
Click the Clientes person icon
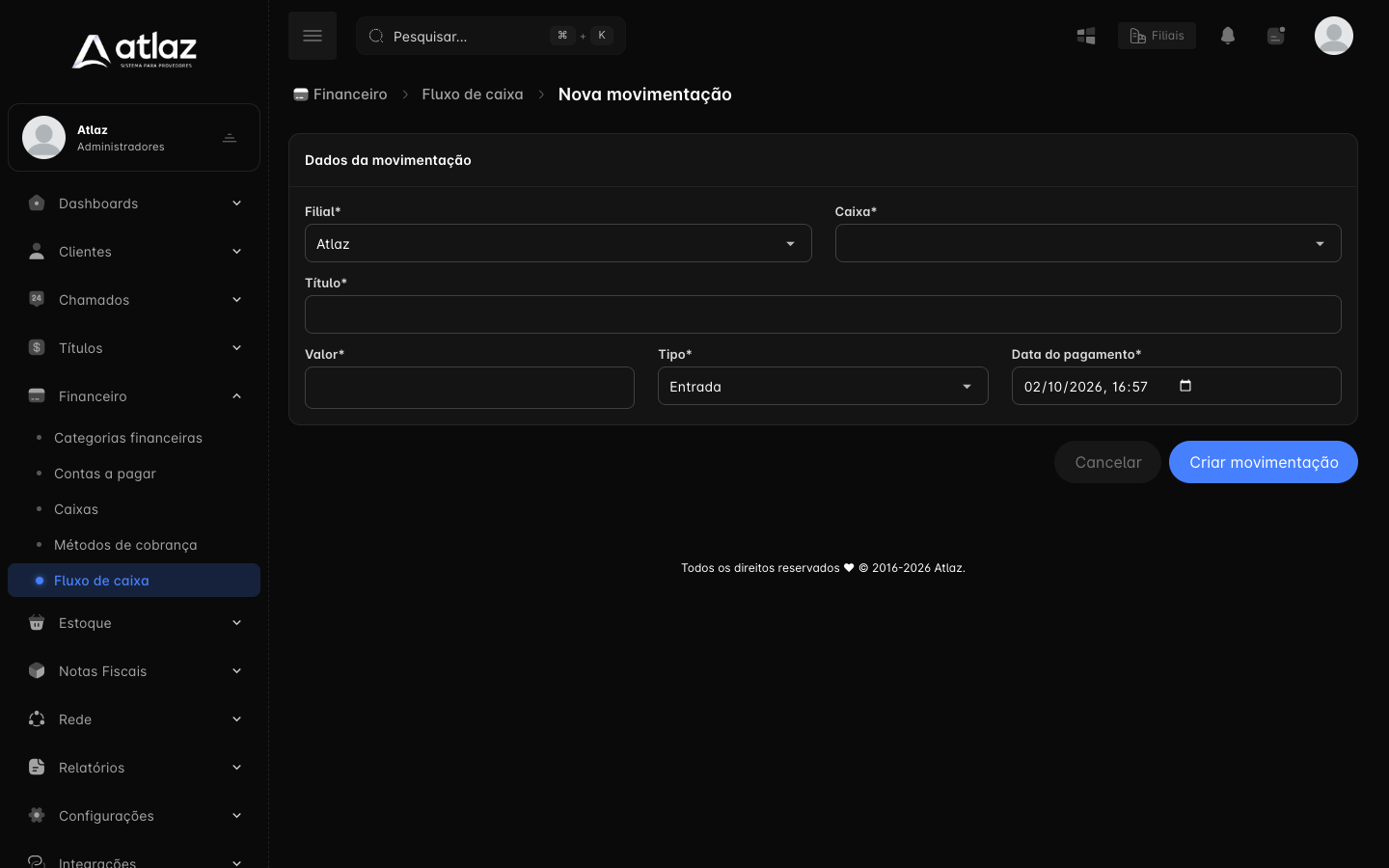click(x=37, y=252)
